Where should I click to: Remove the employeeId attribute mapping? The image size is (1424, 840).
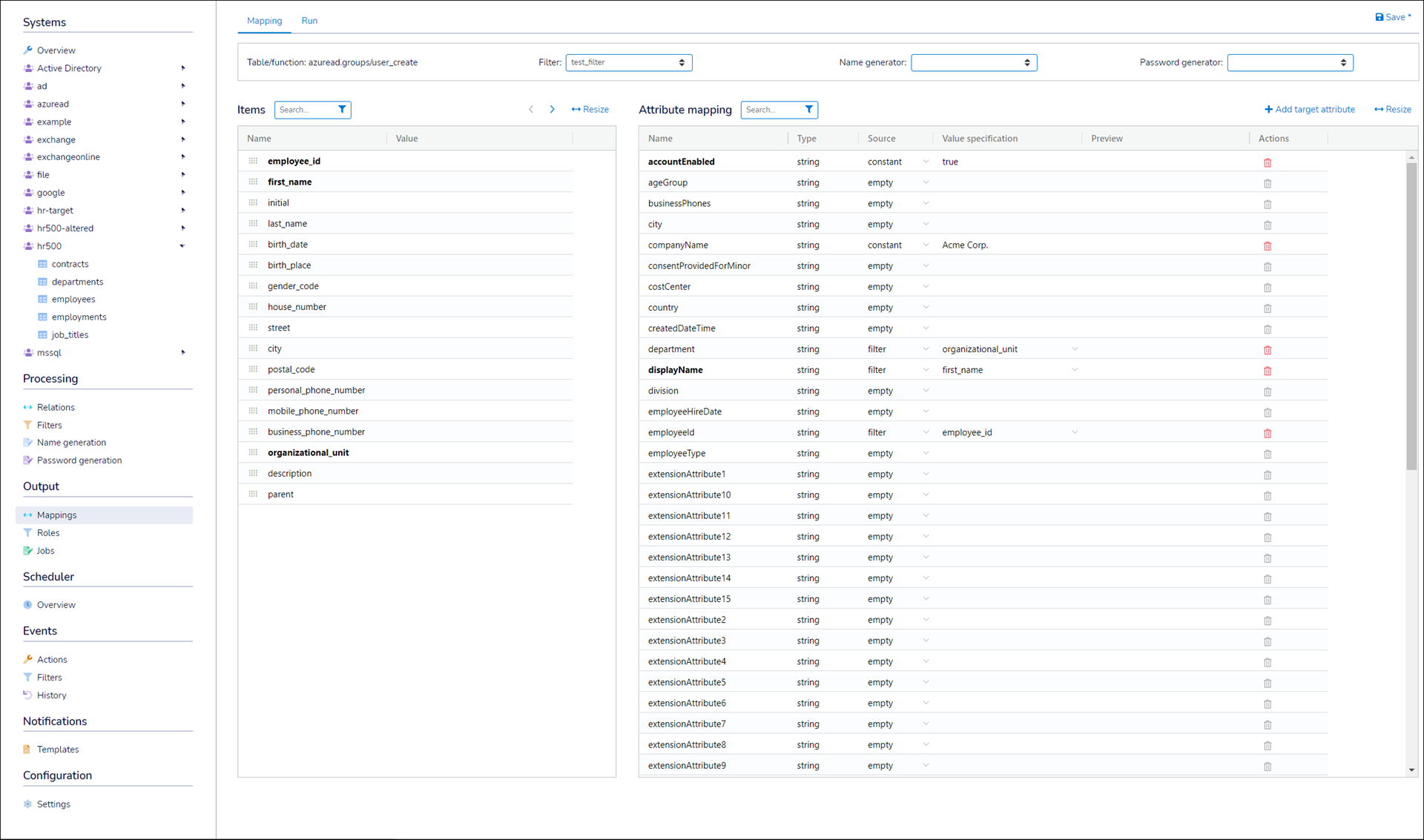tap(1267, 433)
